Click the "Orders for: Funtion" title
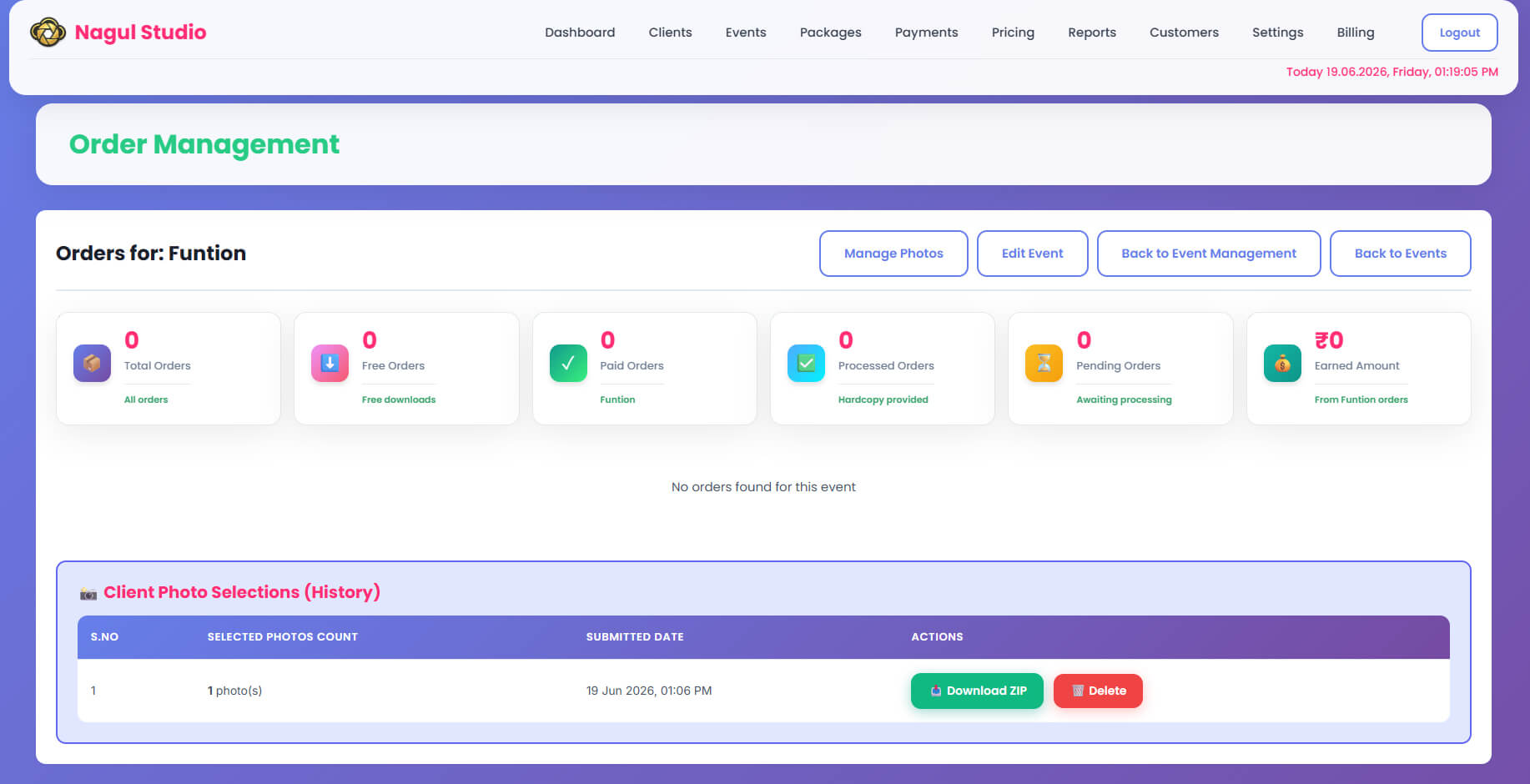The image size is (1530, 784). 151,254
